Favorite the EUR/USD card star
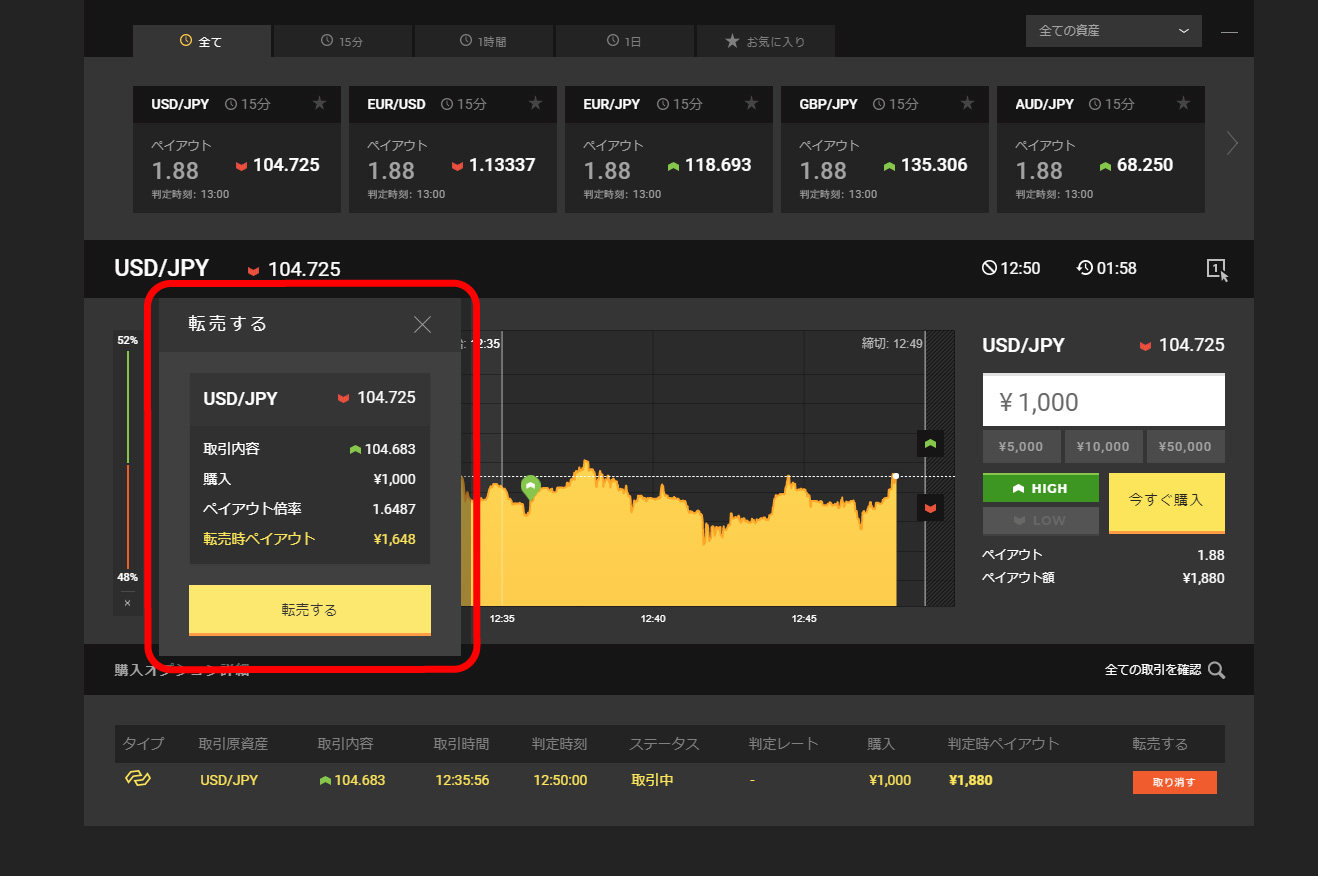The image size is (1318, 876). [535, 103]
